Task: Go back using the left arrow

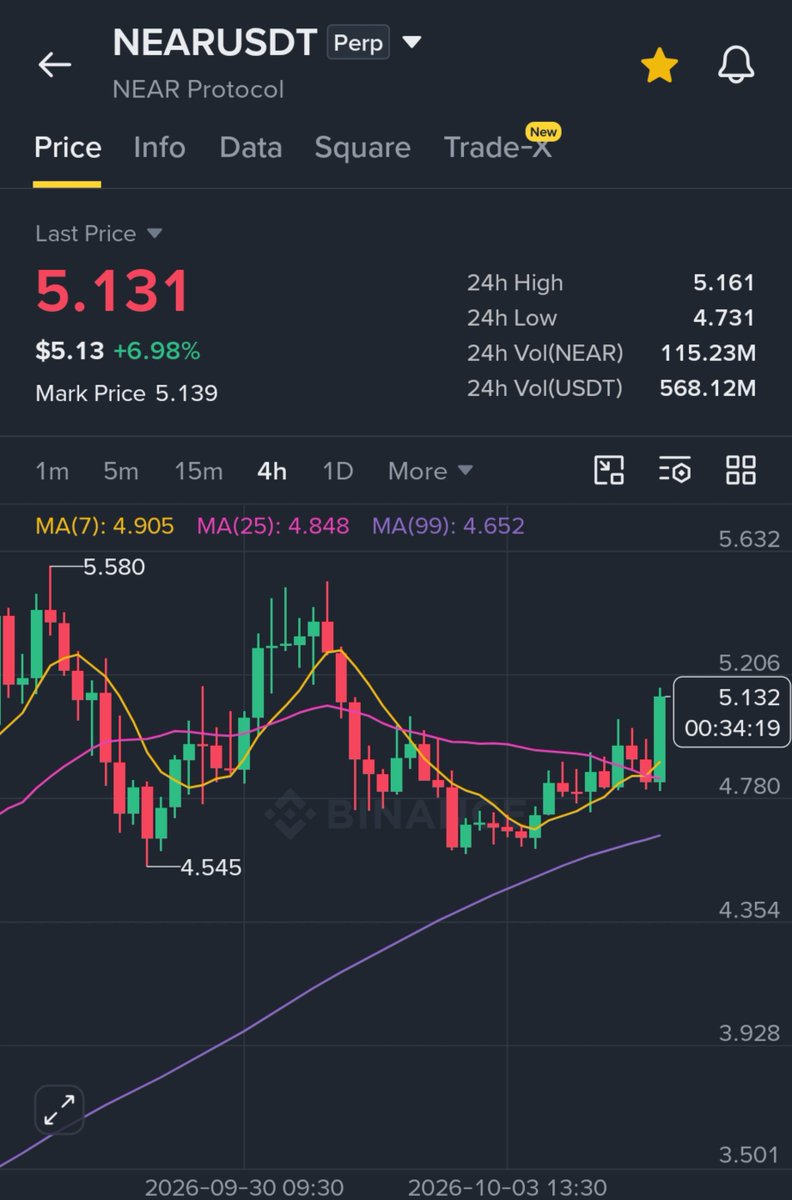Action: click(x=55, y=65)
